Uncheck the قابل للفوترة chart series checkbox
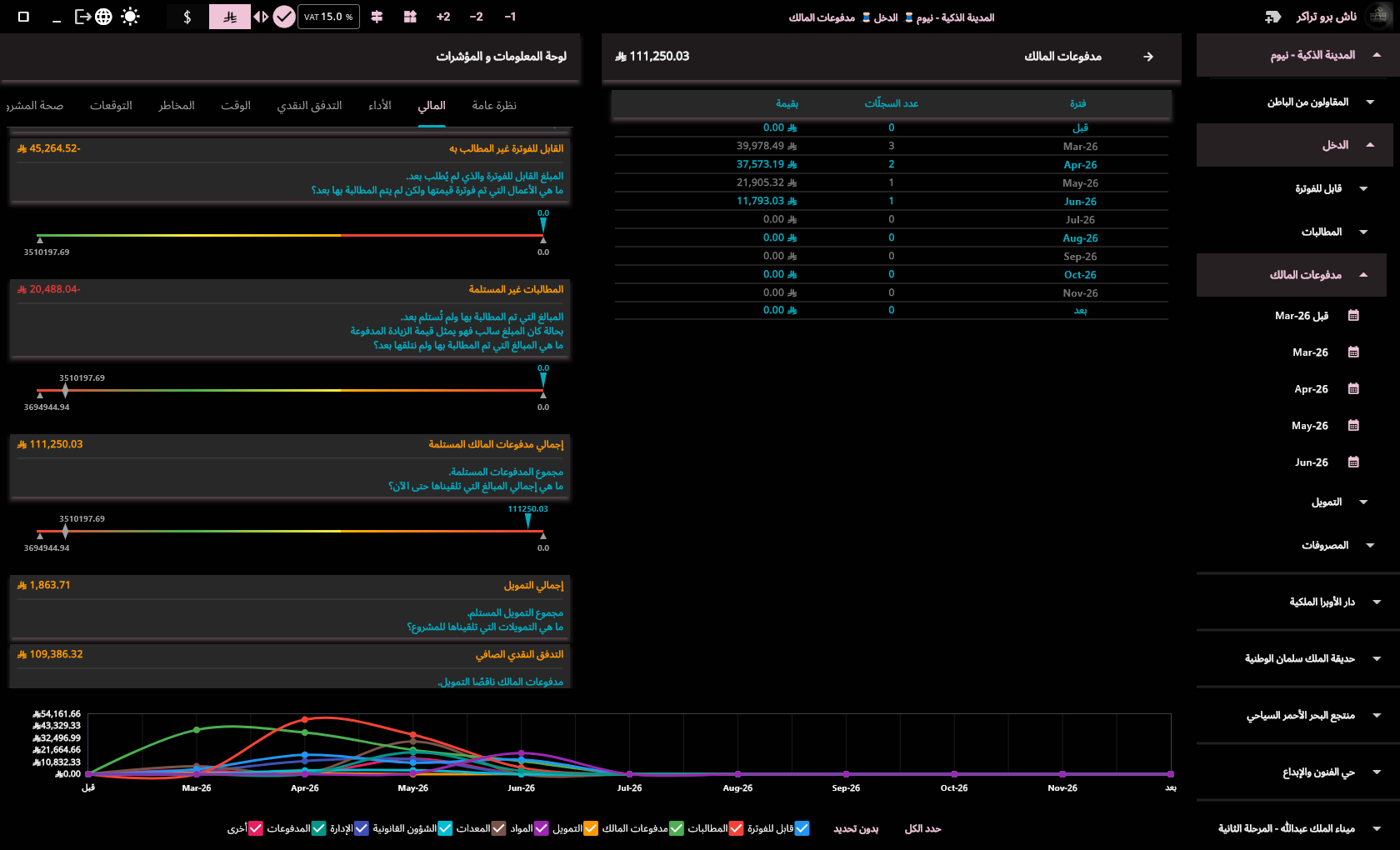This screenshot has width=1400, height=850. pos(802,828)
